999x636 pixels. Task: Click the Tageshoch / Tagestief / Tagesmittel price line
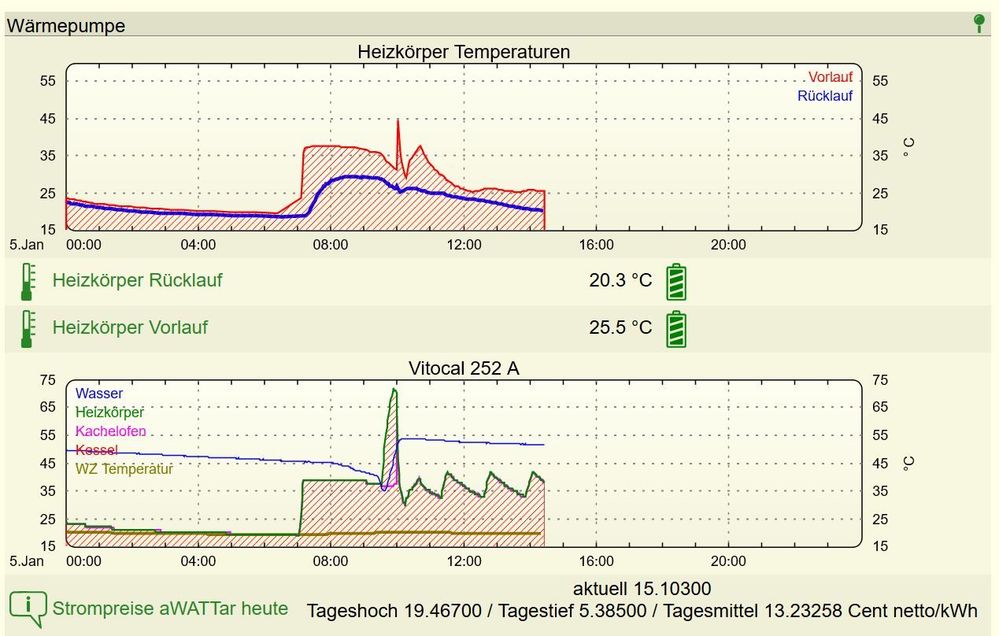642,611
